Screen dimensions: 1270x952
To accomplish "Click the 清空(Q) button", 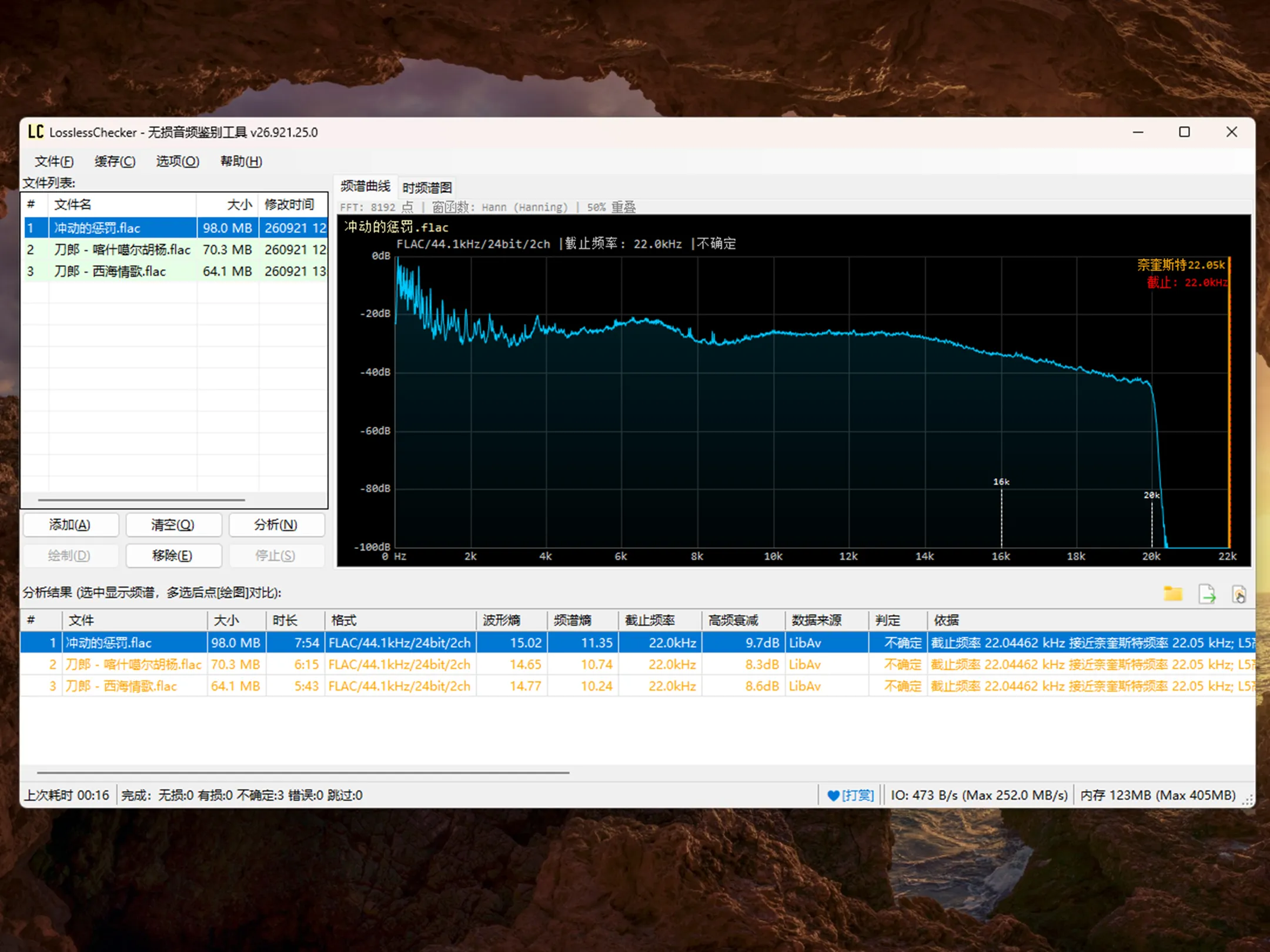I will pos(173,524).
